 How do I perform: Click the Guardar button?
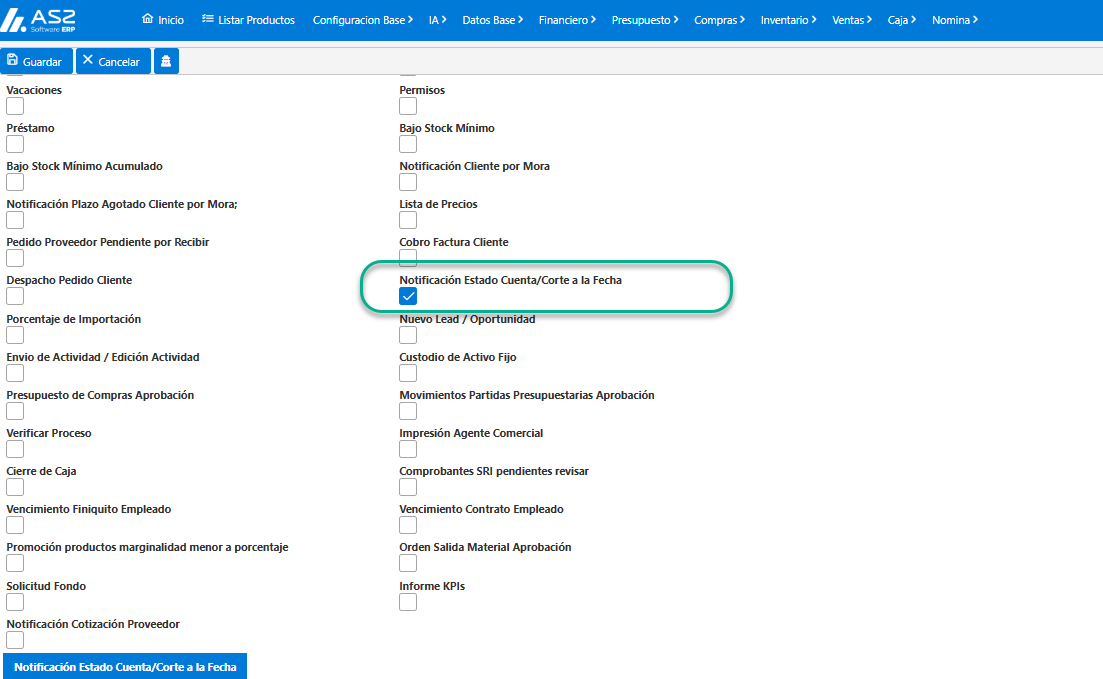point(37,61)
